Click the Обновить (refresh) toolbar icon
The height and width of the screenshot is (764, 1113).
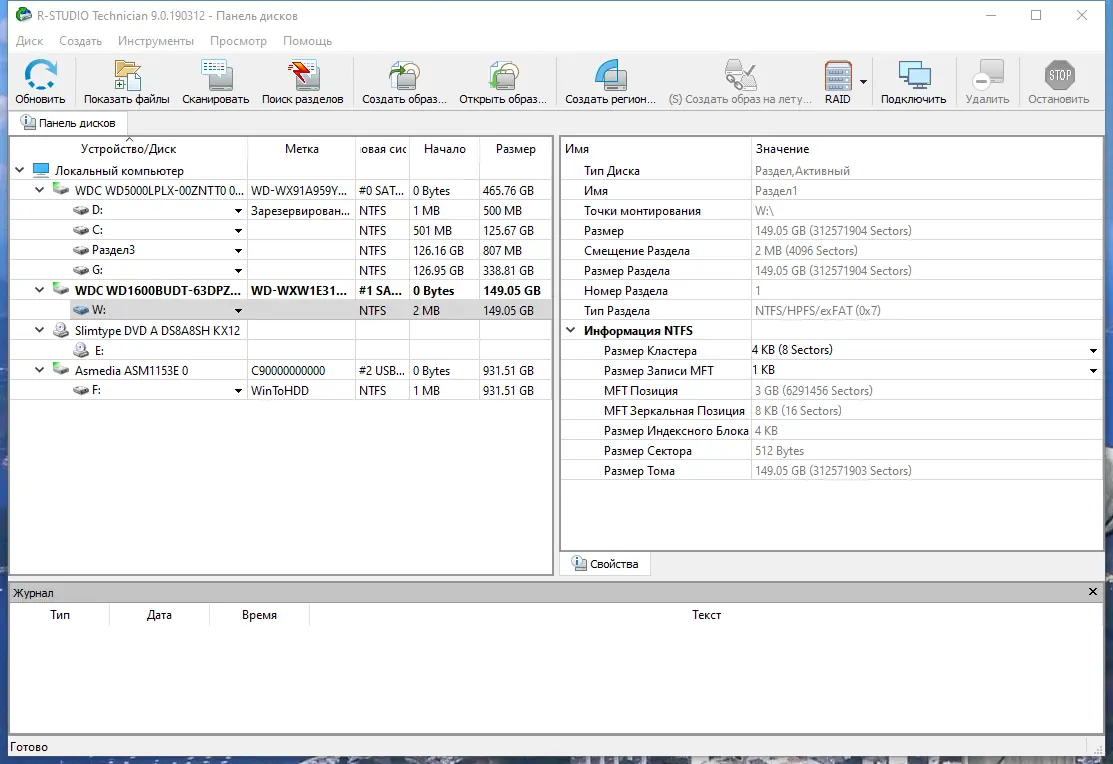39,80
